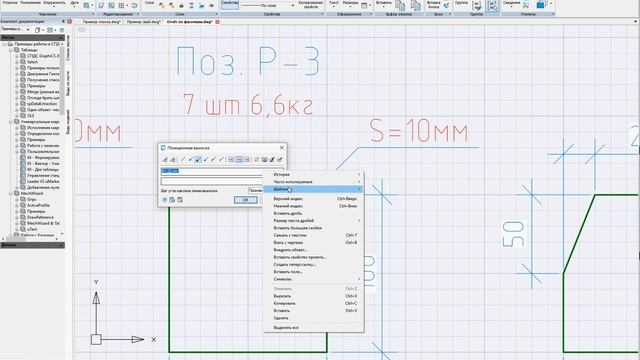Choose Взять с чертежа menu entry
The height and width of the screenshot is (360, 640).
click(x=313, y=242)
